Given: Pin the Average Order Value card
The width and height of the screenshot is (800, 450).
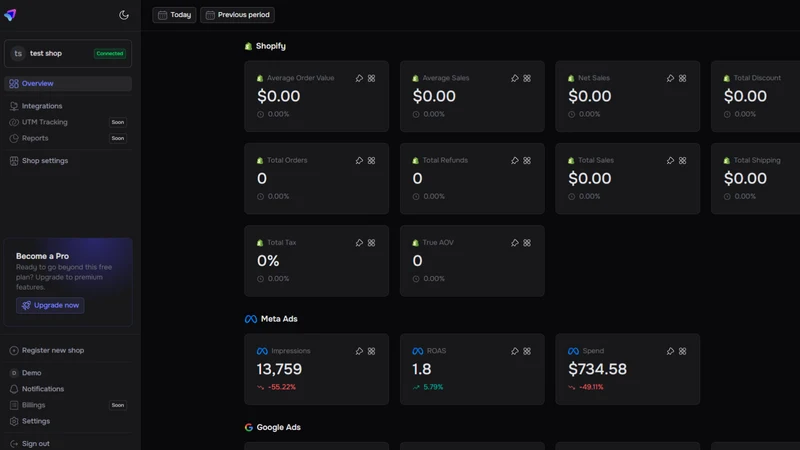Looking at the screenshot, I should click(x=359, y=78).
